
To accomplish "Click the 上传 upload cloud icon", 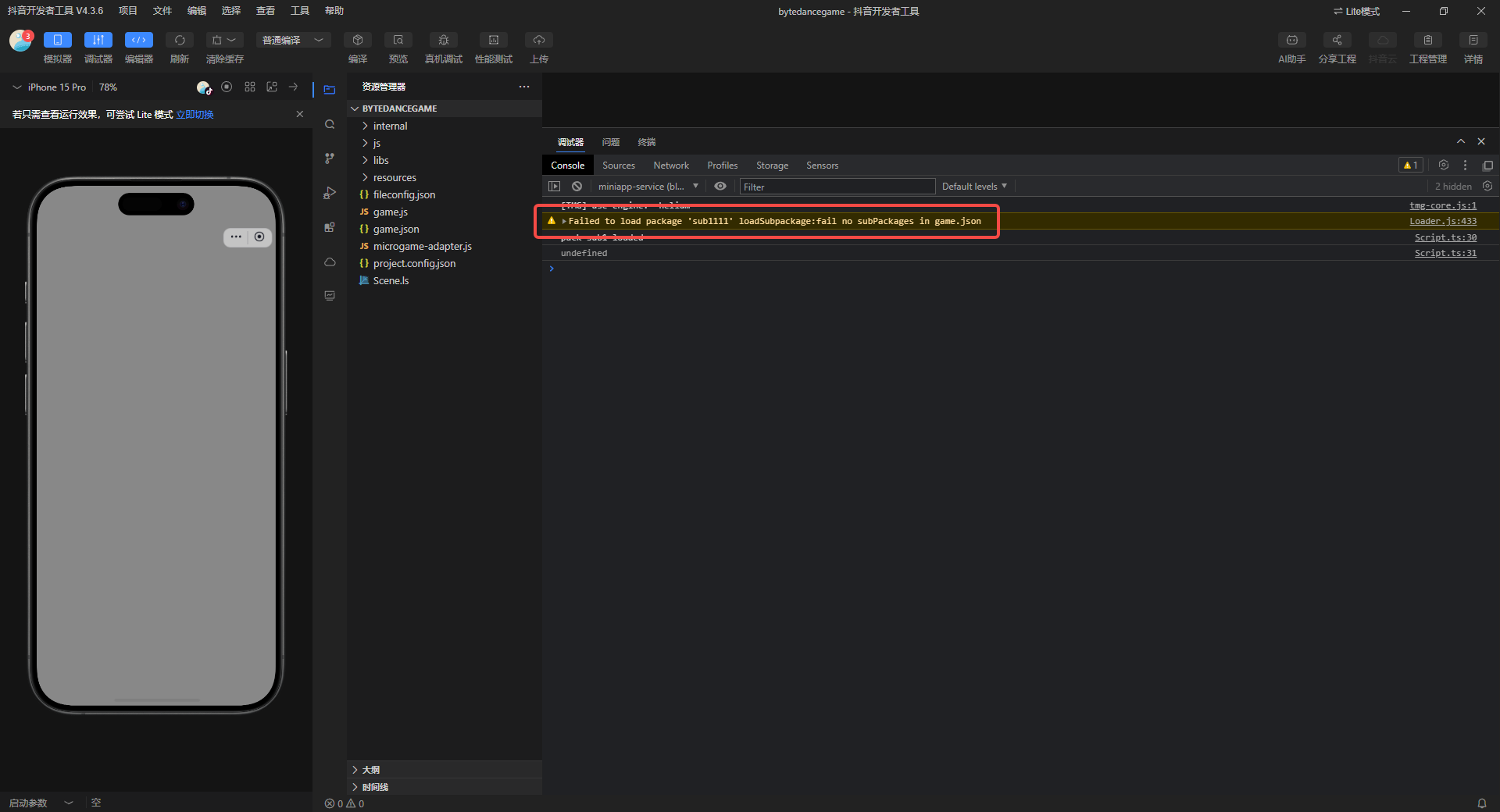I will coord(539,40).
